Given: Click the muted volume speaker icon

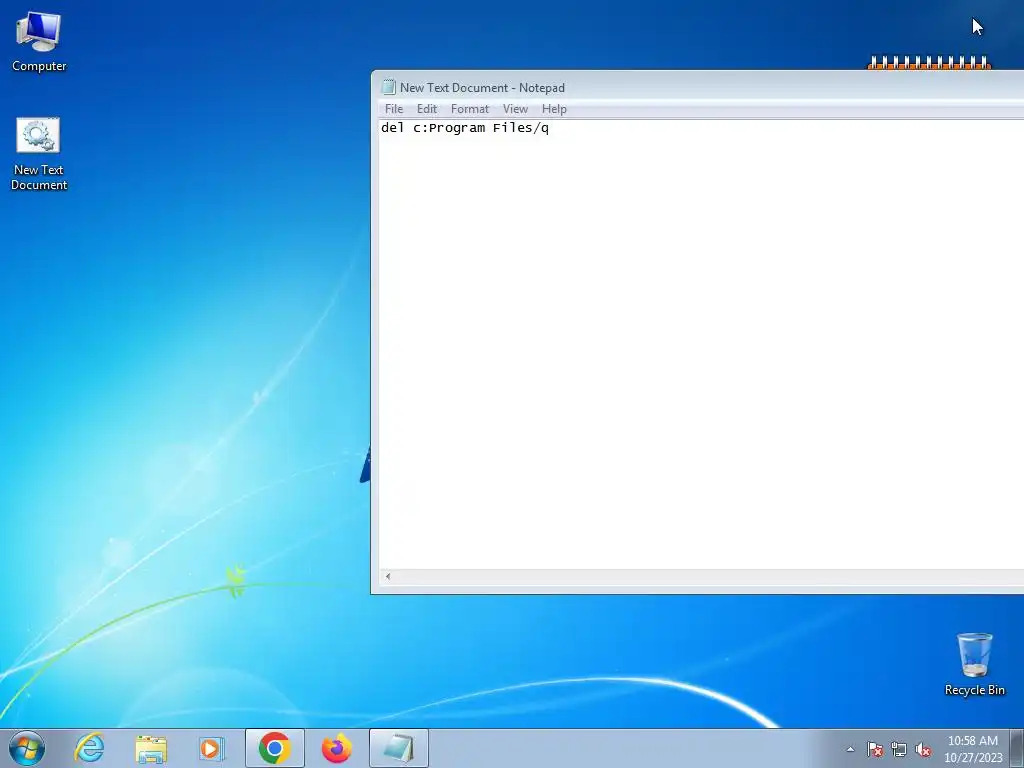Looking at the screenshot, I should point(923,749).
